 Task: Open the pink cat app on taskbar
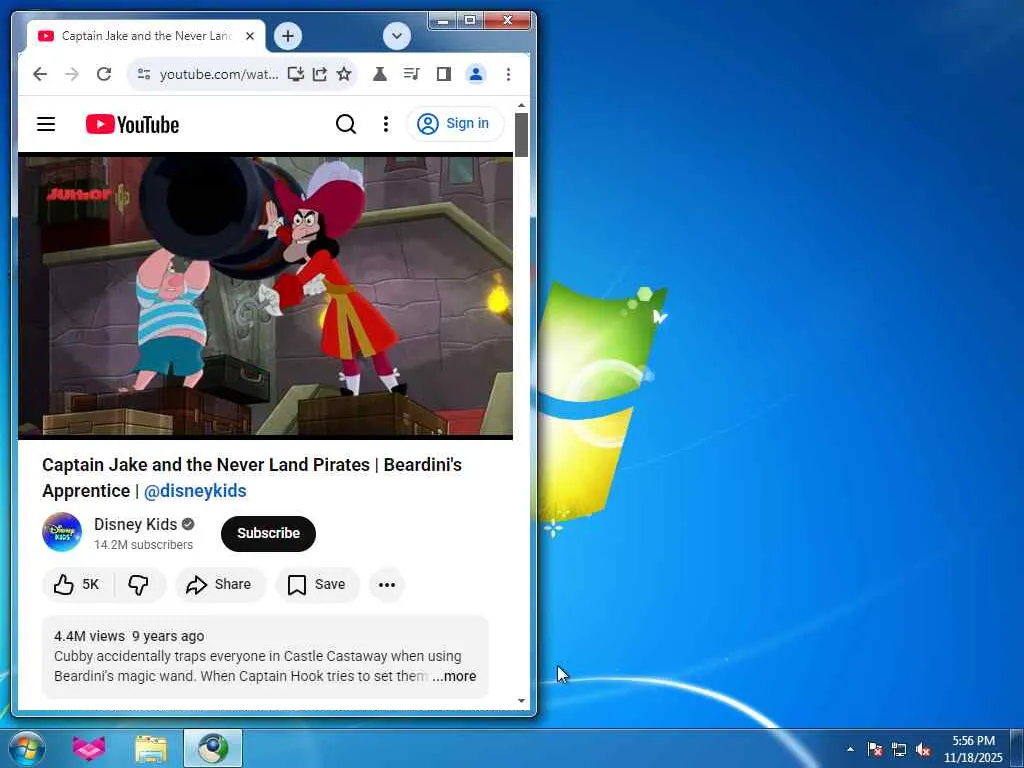coord(89,748)
